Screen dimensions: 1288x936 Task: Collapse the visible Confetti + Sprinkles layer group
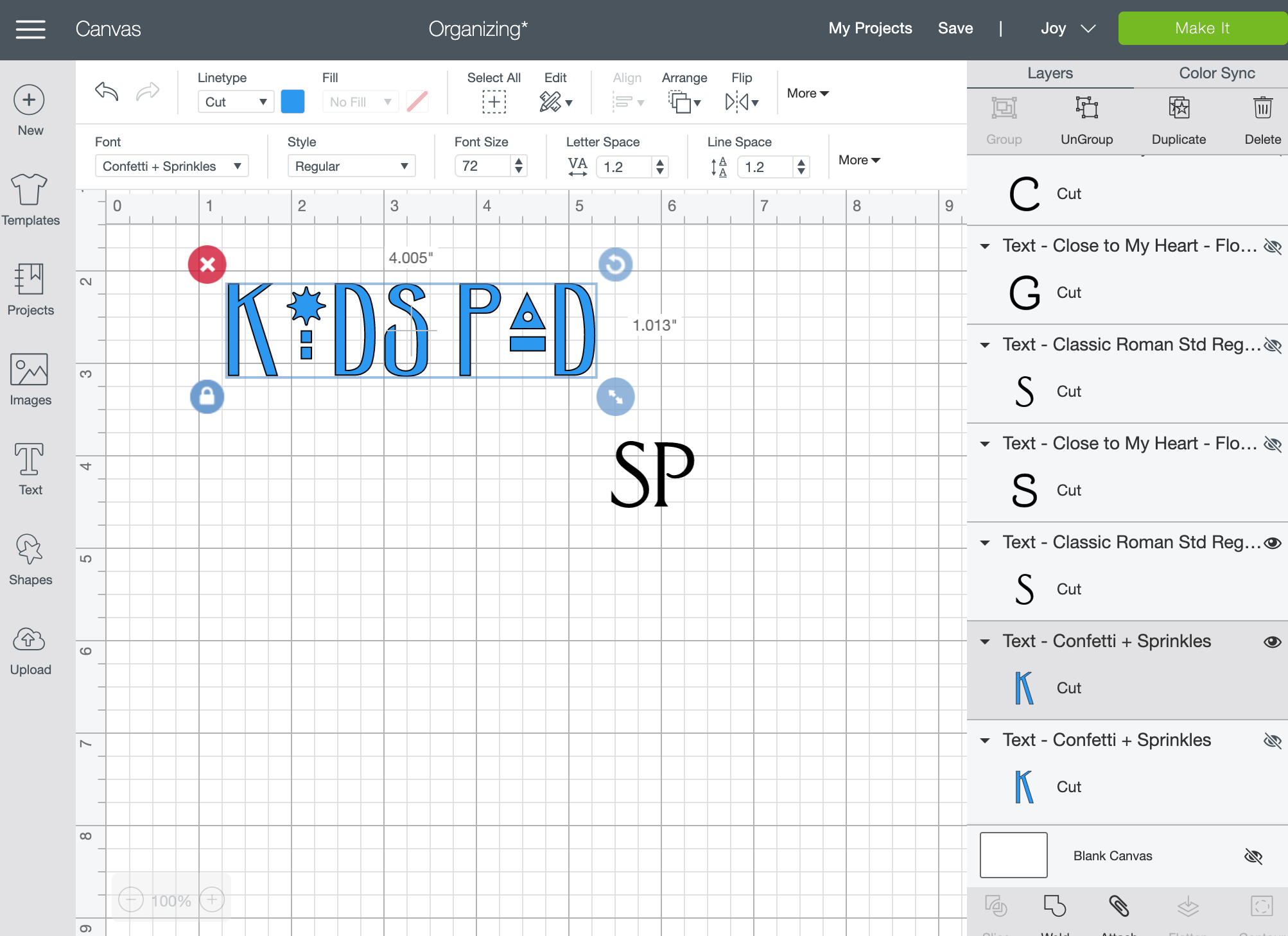(984, 642)
